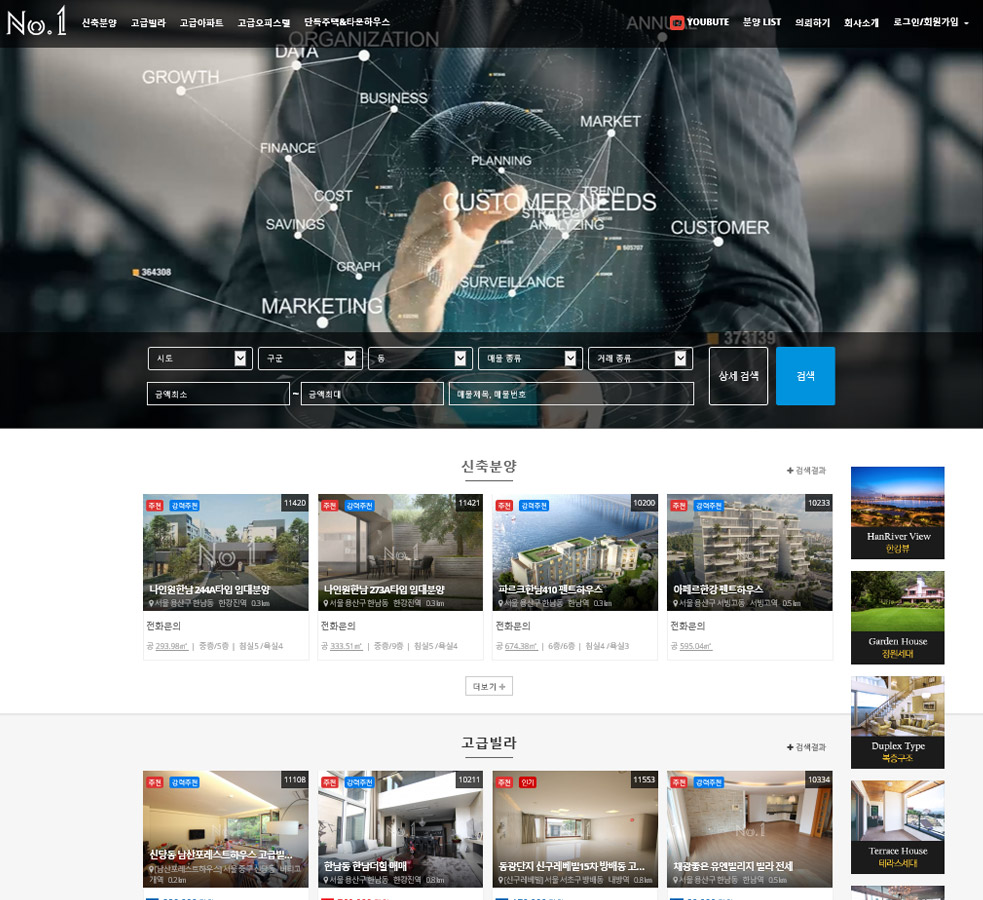Expand the 매물 종류 dropdown
Screen dimensions: 983x900
[x=530, y=358]
